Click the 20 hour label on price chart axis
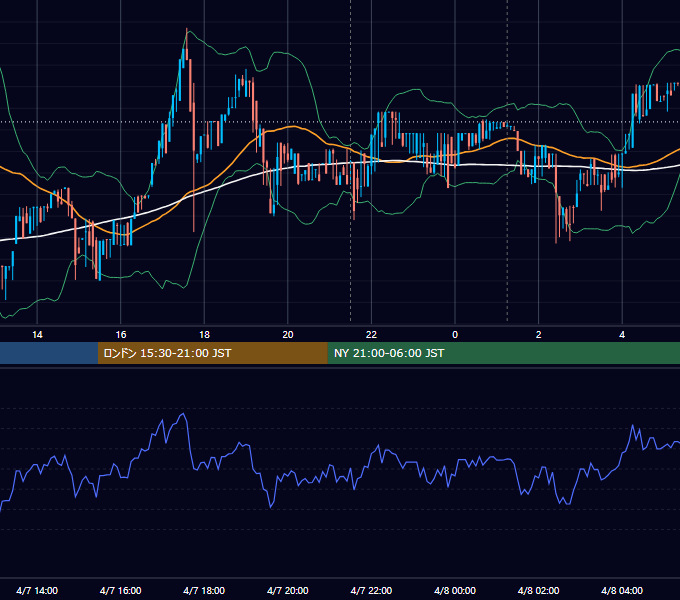 288,335
